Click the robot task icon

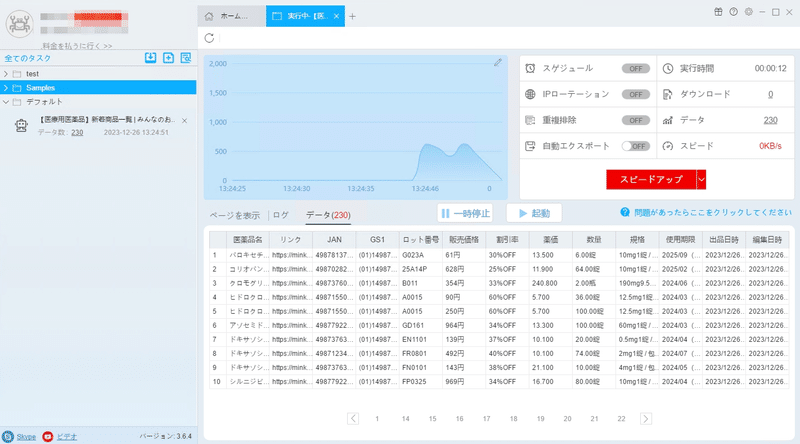point(21,126)
